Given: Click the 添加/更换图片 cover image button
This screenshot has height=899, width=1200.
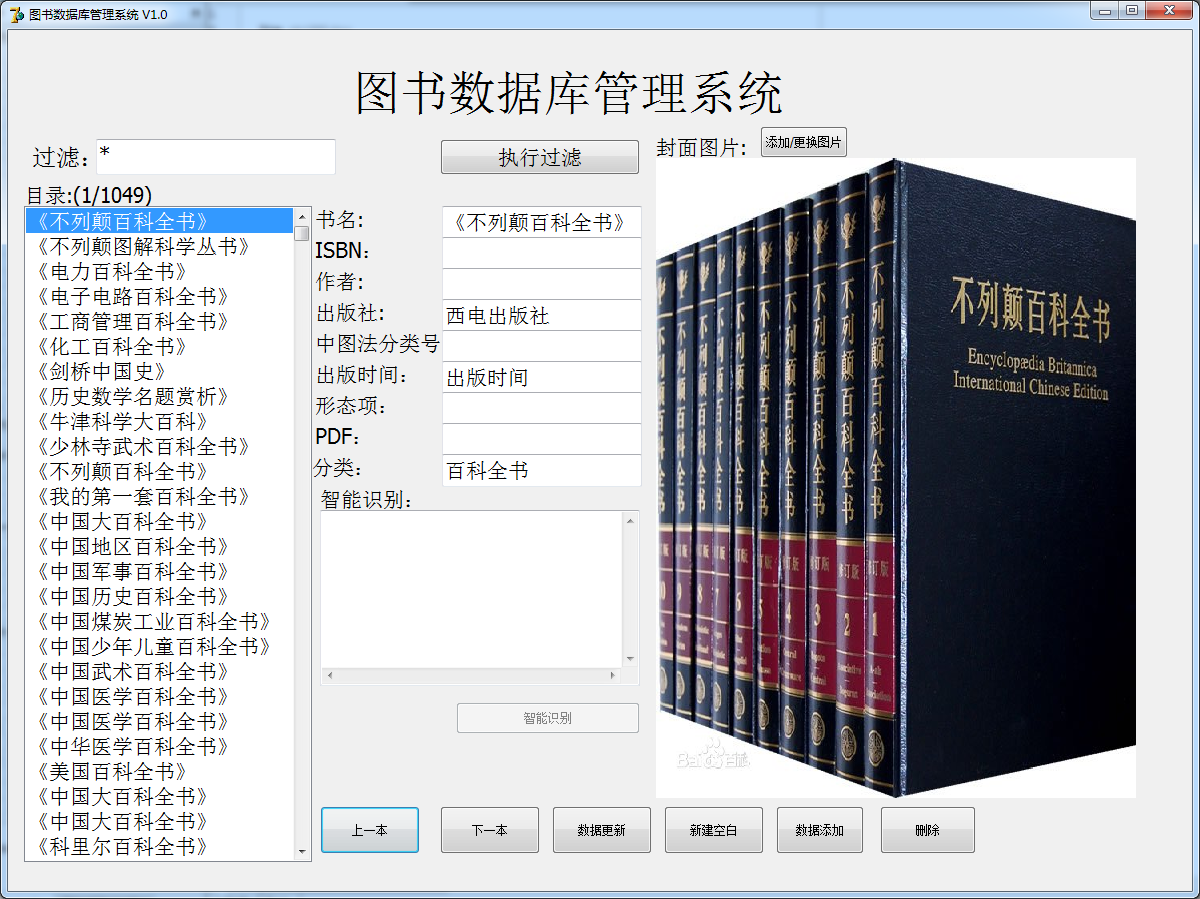Looking at the screenshot, I should coord(803,142).
